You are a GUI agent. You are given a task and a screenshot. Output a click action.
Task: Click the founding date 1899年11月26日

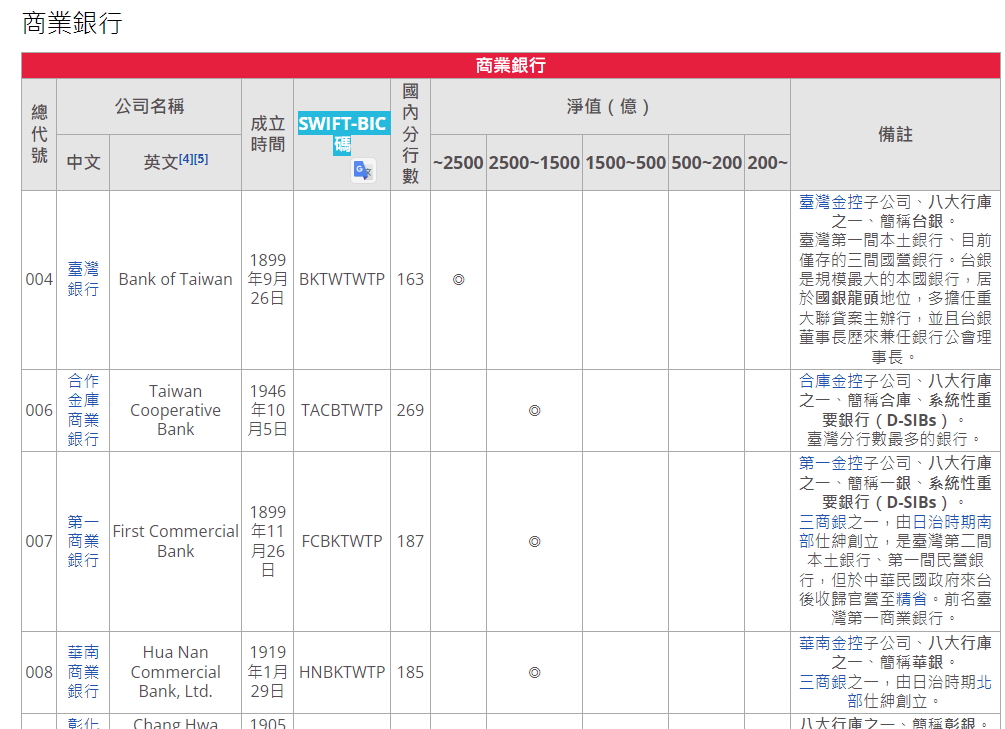(267, 541)
